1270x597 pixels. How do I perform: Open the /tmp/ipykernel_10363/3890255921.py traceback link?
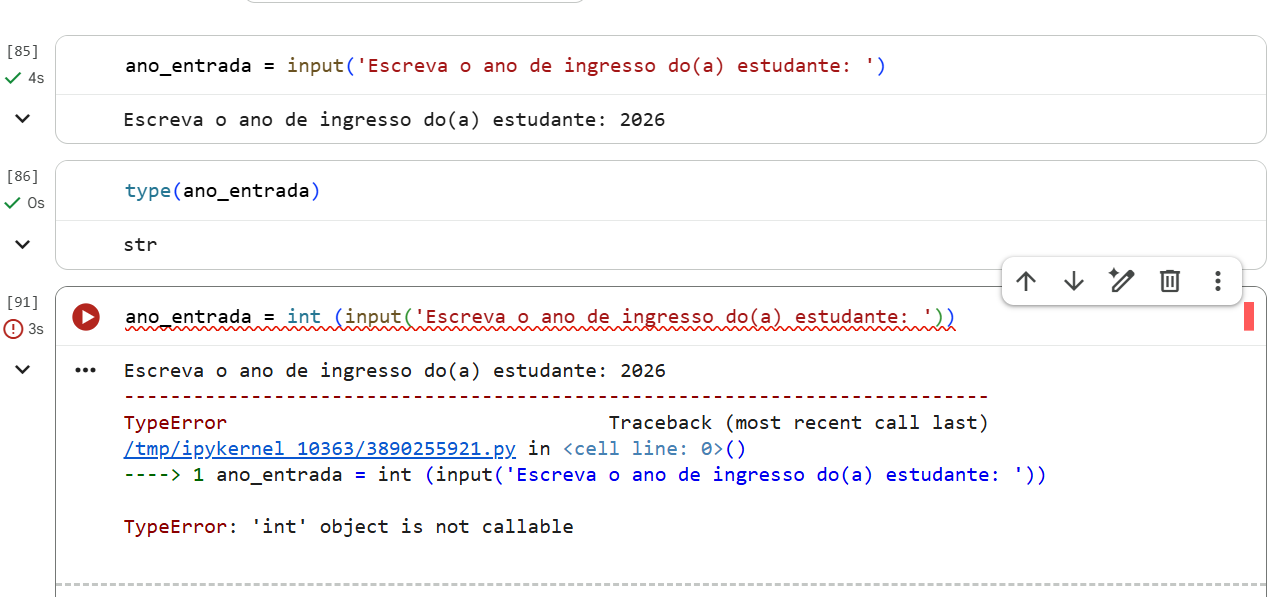tap(319, 449)
